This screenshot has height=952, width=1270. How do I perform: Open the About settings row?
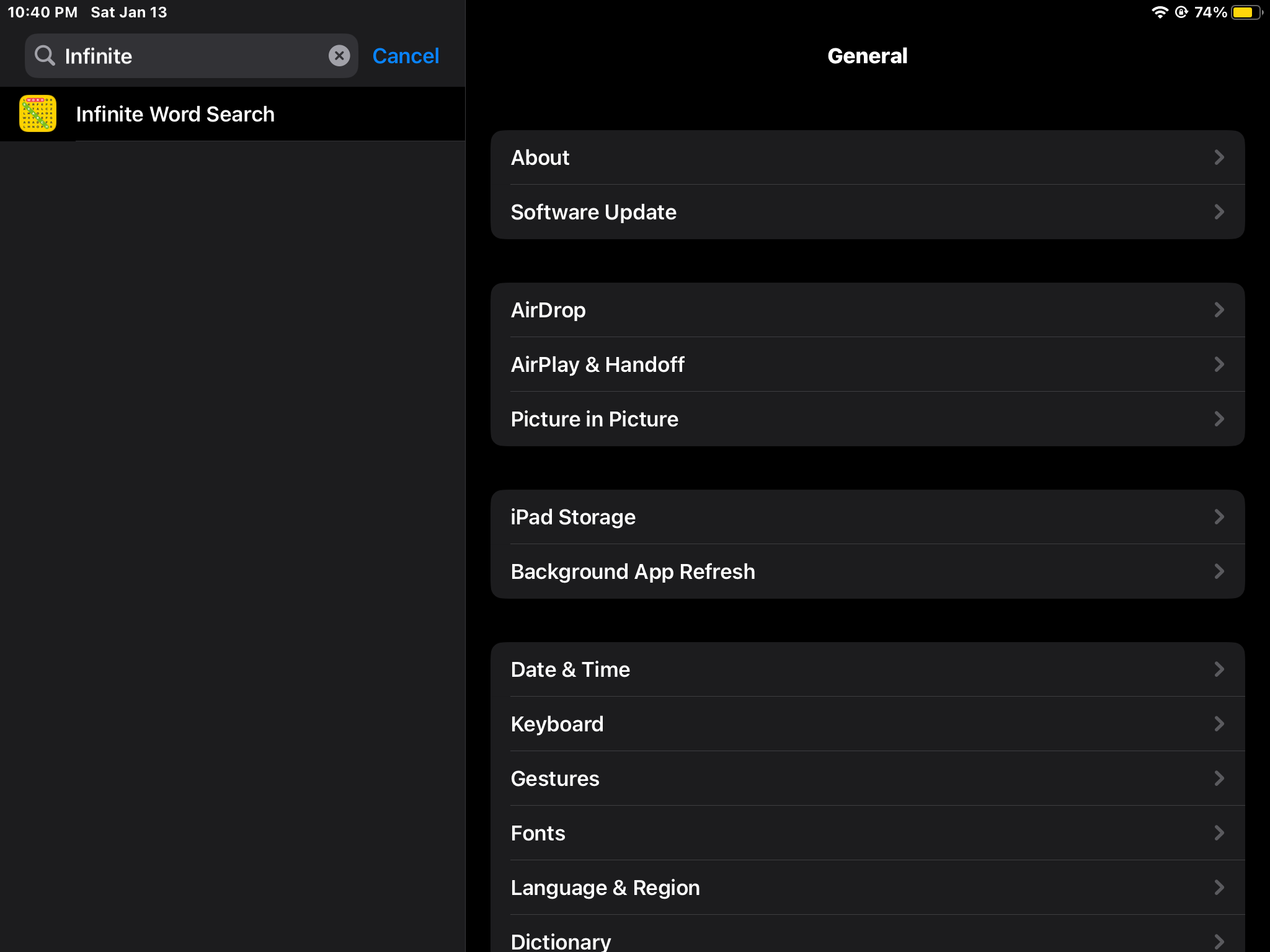point(867,157)
